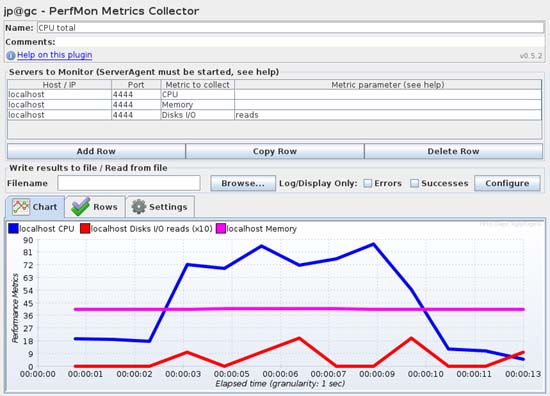This screenshot has height=396, width=550.
Task: Enable the Successes checkbox
Action: coord(414,183)
